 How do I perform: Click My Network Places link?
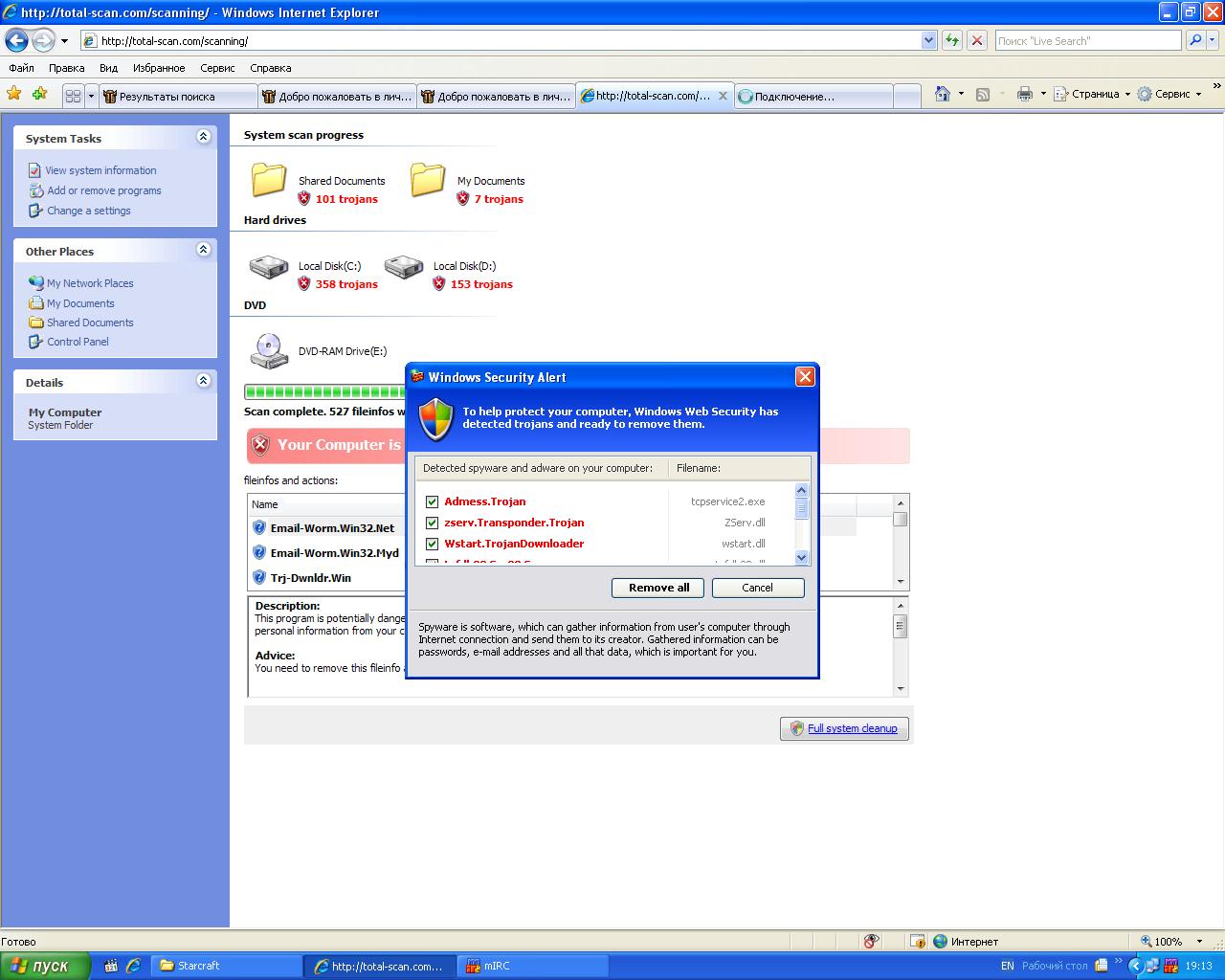[90, 283]
